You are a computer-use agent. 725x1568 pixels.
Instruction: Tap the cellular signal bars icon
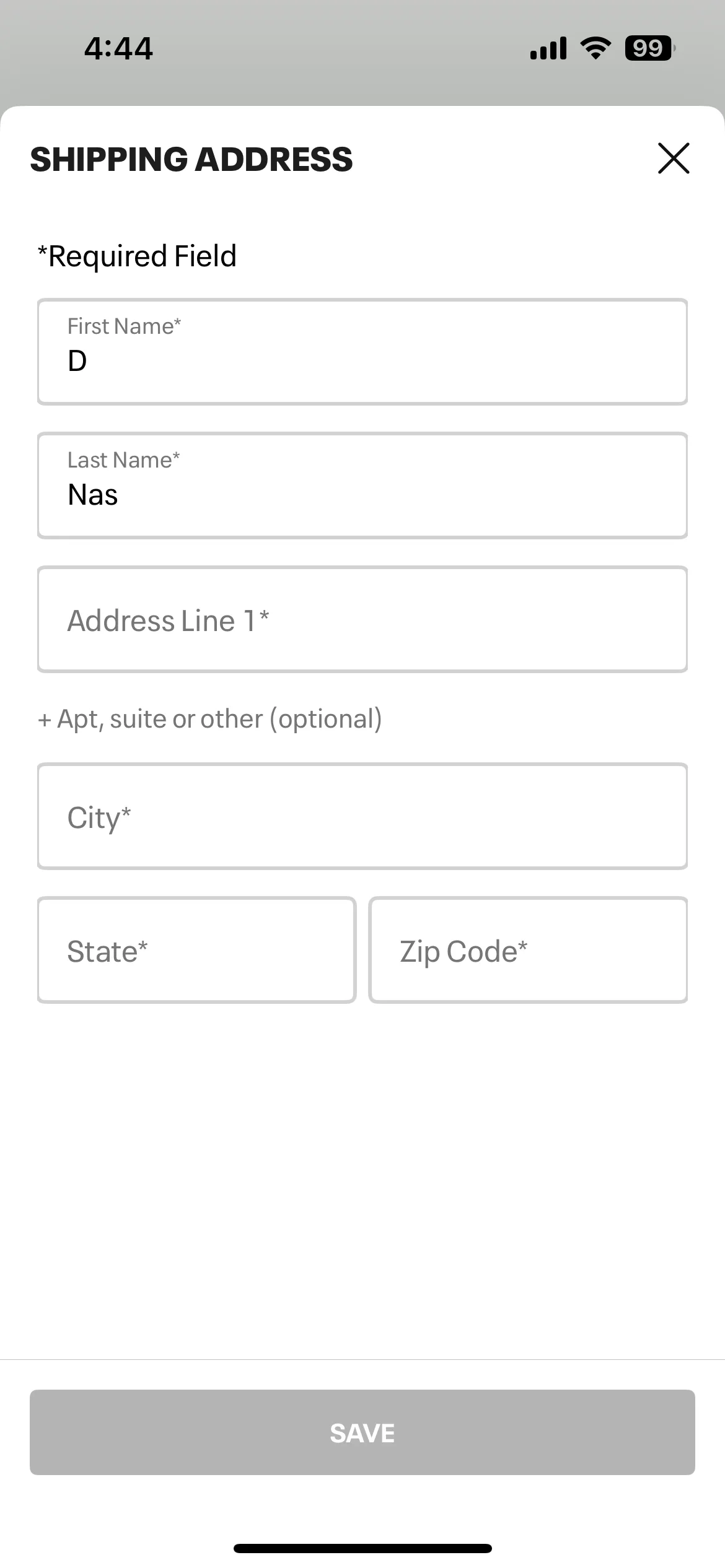click(548, 48)
